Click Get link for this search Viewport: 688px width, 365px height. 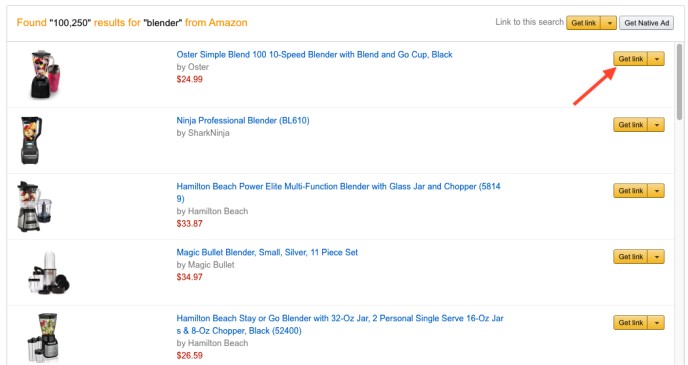coord(584,23)
